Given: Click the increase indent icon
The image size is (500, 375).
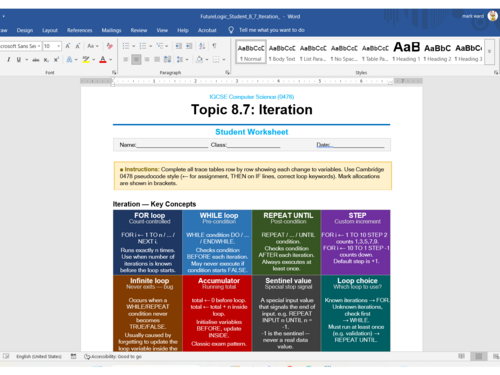Looking at the screenshot, I should point(189,46).
